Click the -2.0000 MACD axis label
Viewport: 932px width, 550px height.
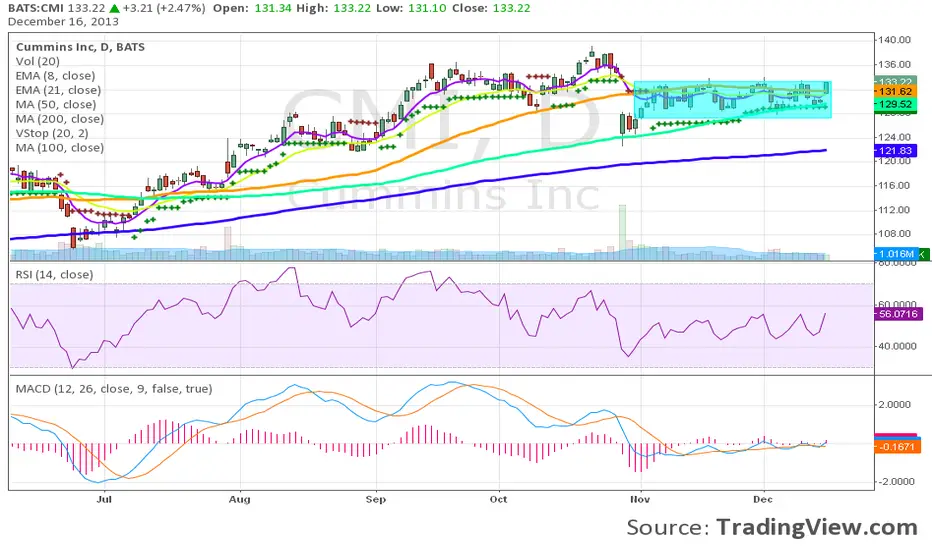coord(896,482)
